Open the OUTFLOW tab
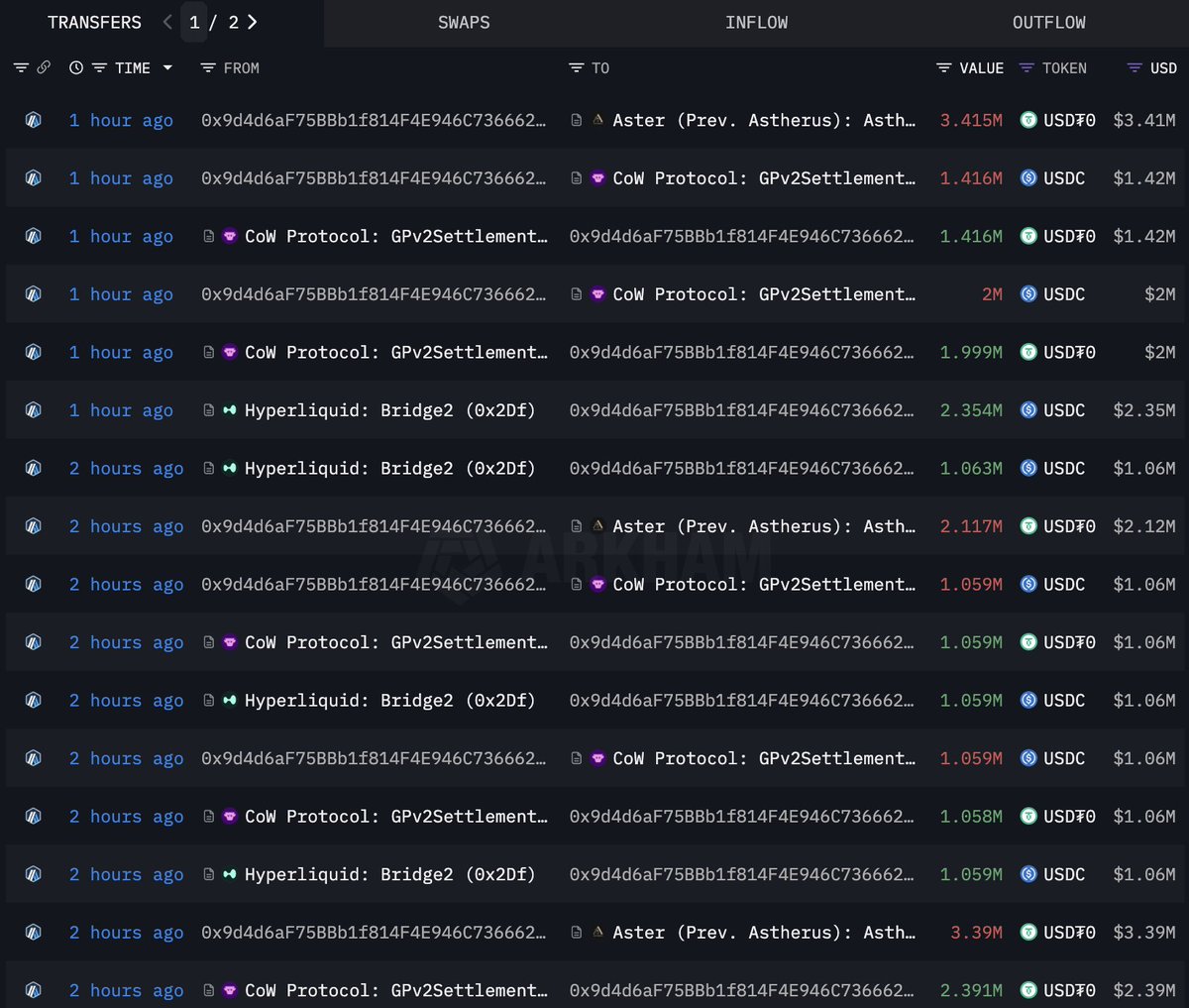 (1048, 22)
